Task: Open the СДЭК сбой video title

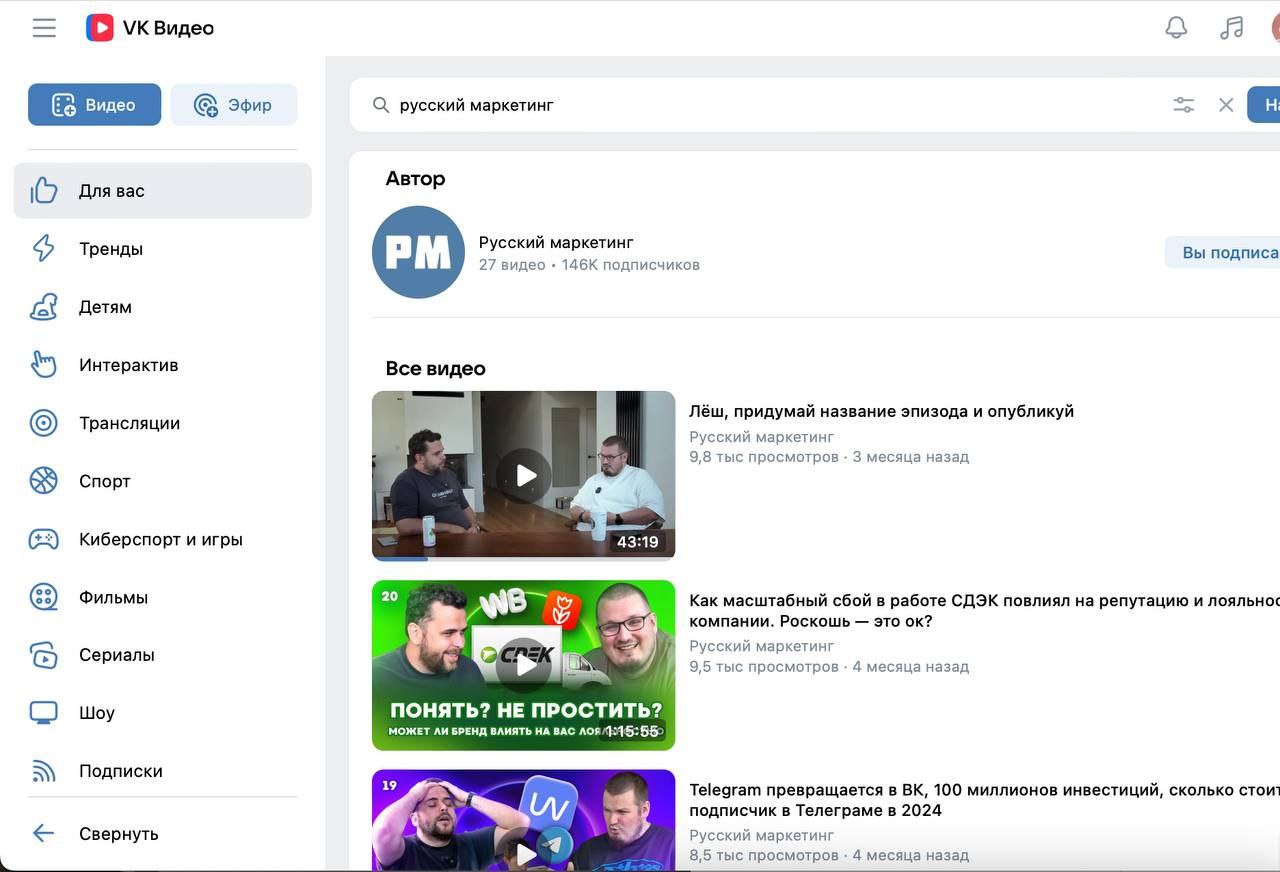Action: [984, 611]
